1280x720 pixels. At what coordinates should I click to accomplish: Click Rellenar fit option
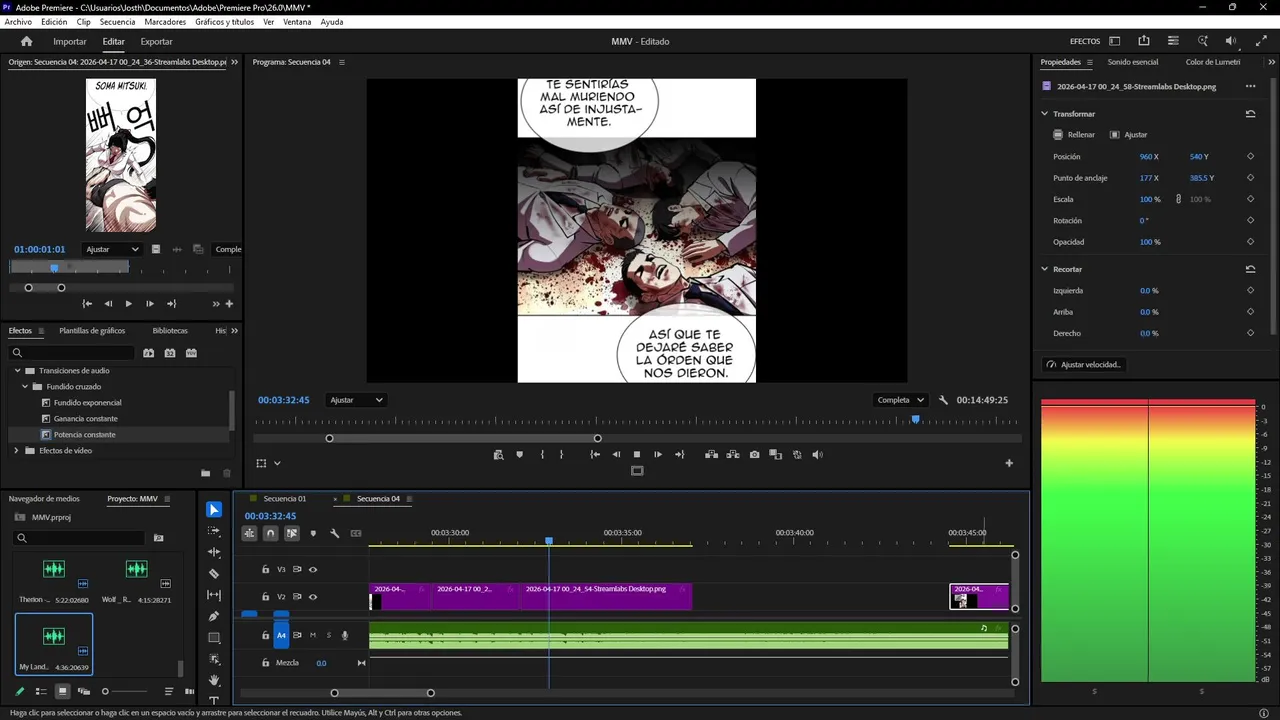(x=1074, y=135)
